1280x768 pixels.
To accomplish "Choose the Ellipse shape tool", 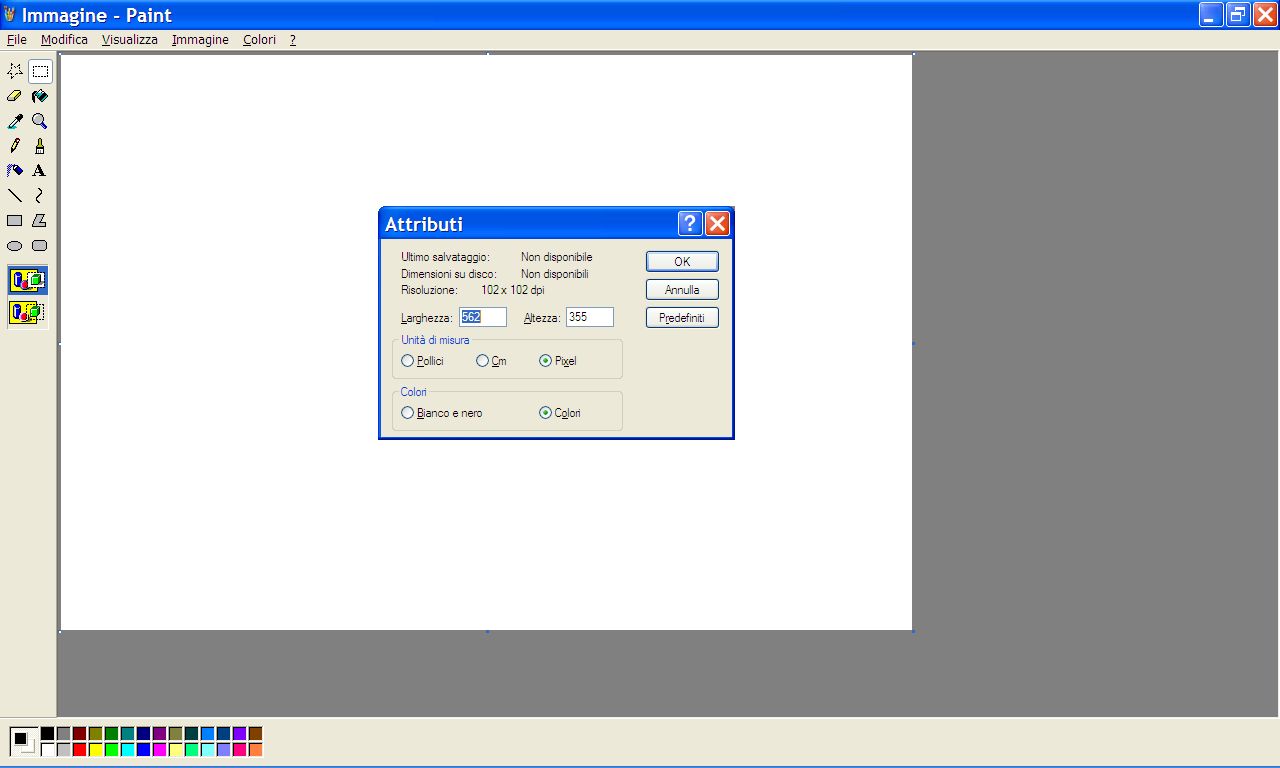I will [15, 246].
